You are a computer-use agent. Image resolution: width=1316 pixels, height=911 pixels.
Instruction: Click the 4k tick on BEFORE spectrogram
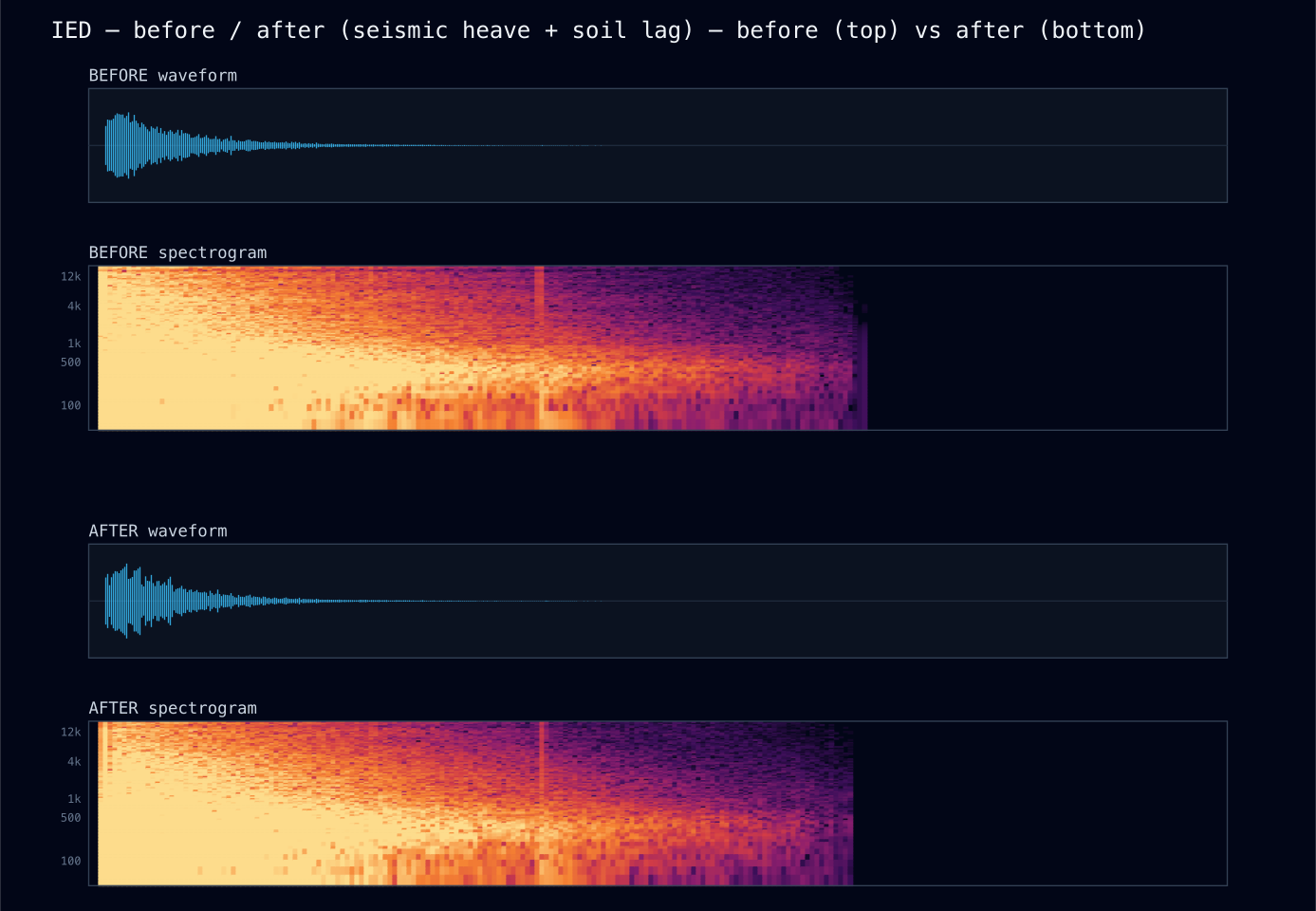click(74, 307)
